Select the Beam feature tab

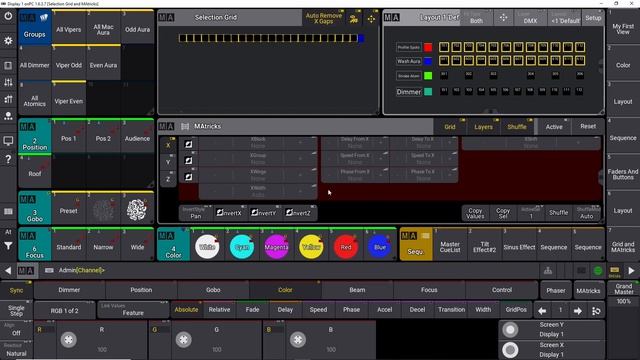click(357, 290)
